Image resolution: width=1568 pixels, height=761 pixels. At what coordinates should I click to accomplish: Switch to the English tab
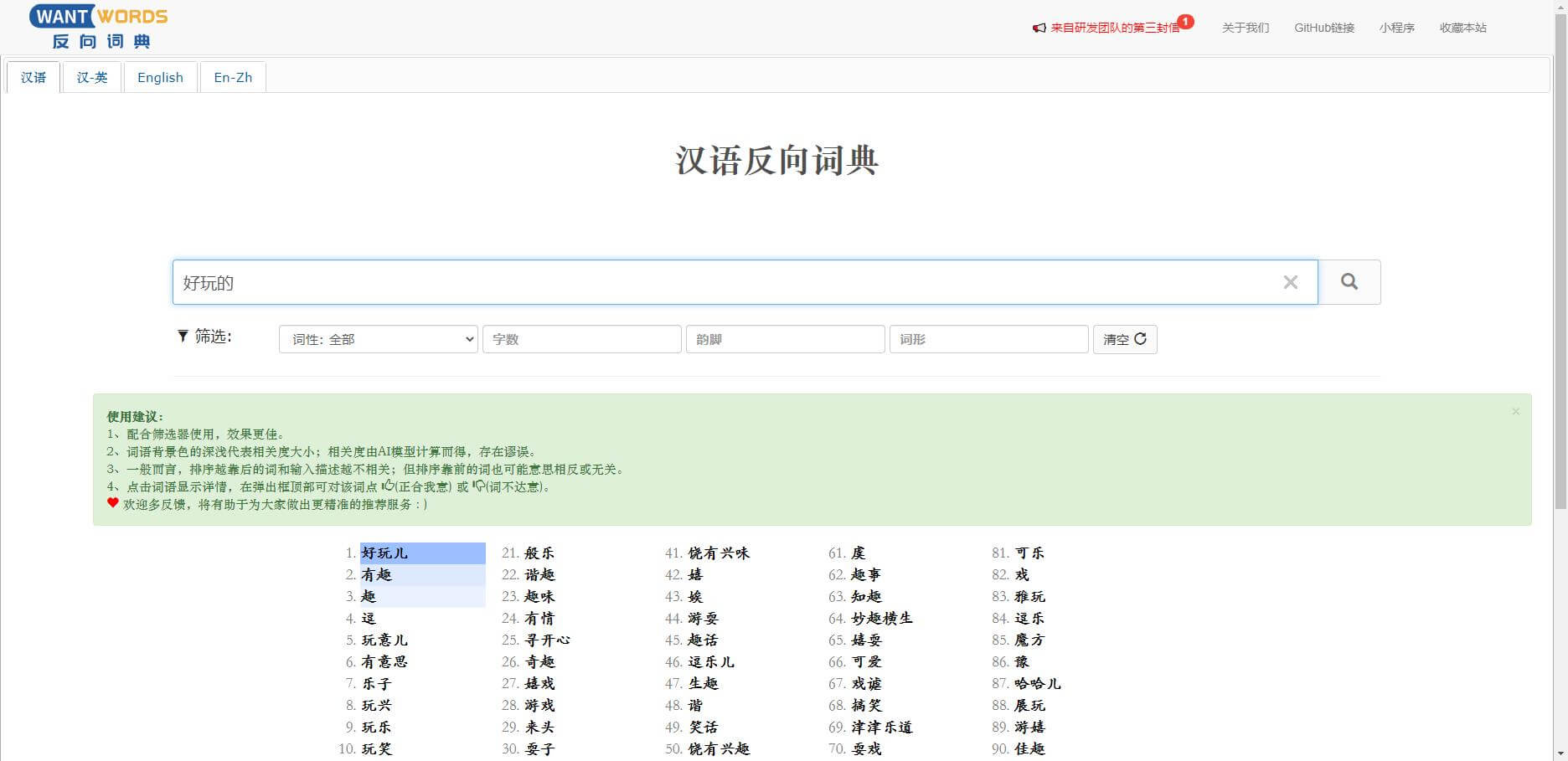coord(160,77)
